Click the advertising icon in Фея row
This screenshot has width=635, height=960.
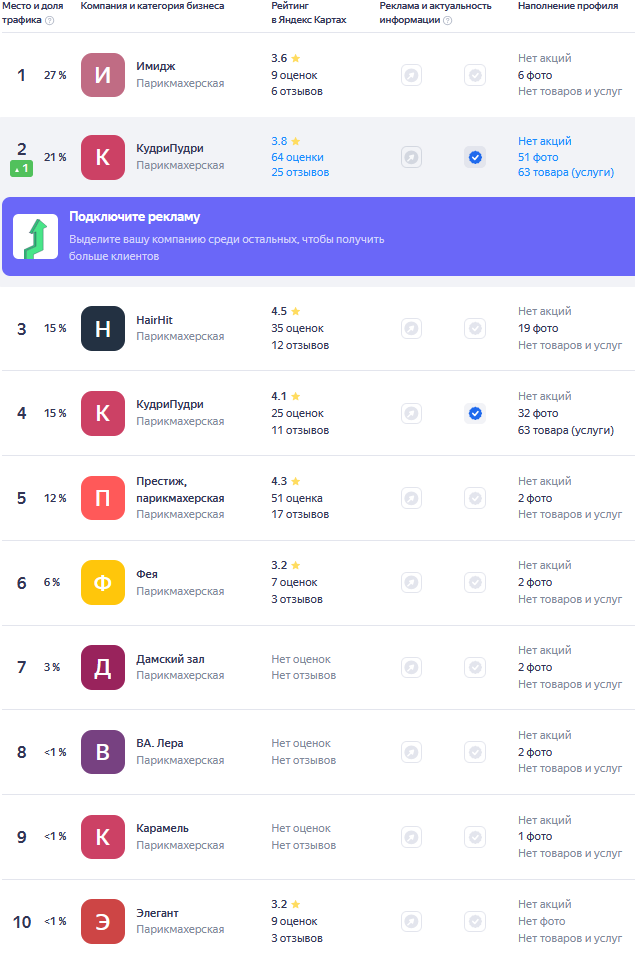tap(411, 582)
